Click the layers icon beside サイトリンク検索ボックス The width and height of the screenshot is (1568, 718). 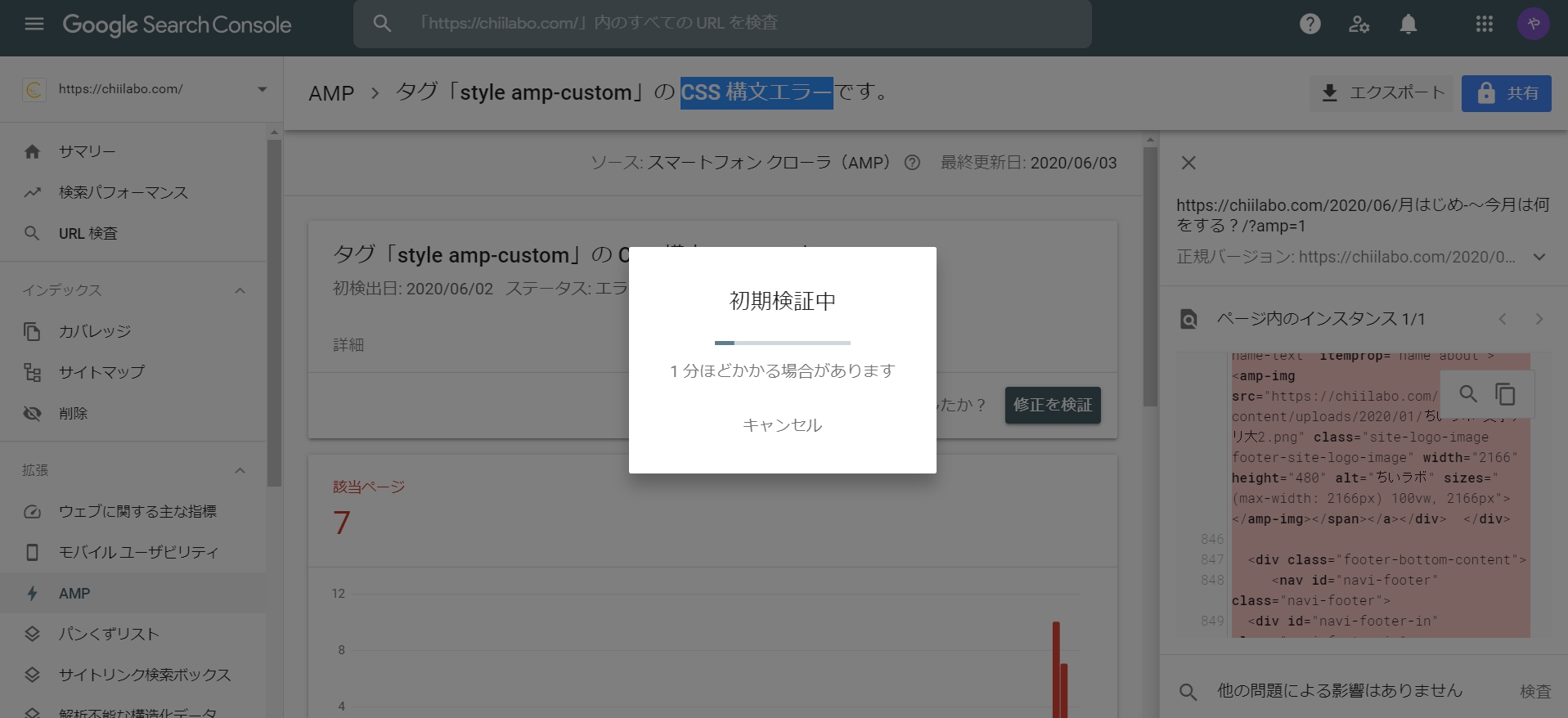(32, 675)
